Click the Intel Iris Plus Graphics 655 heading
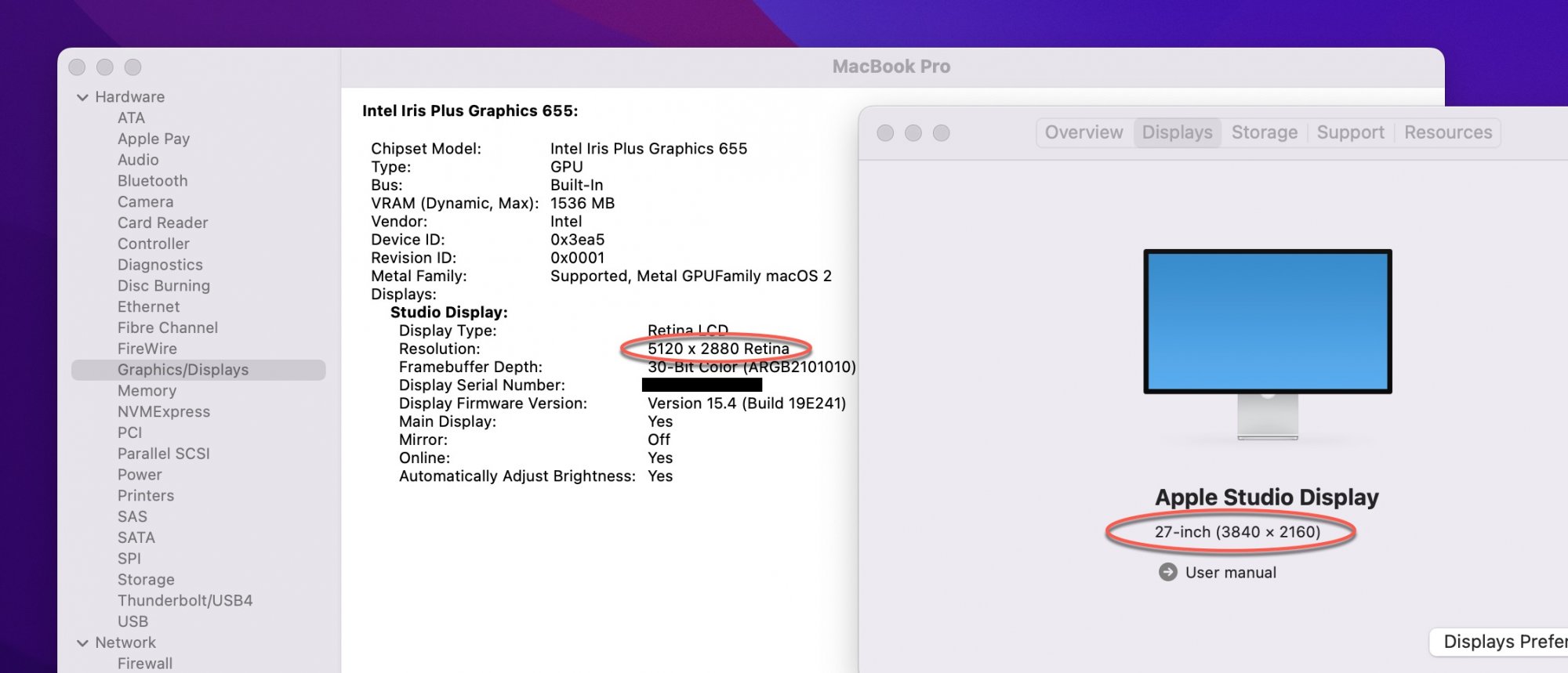 [470, 111]
